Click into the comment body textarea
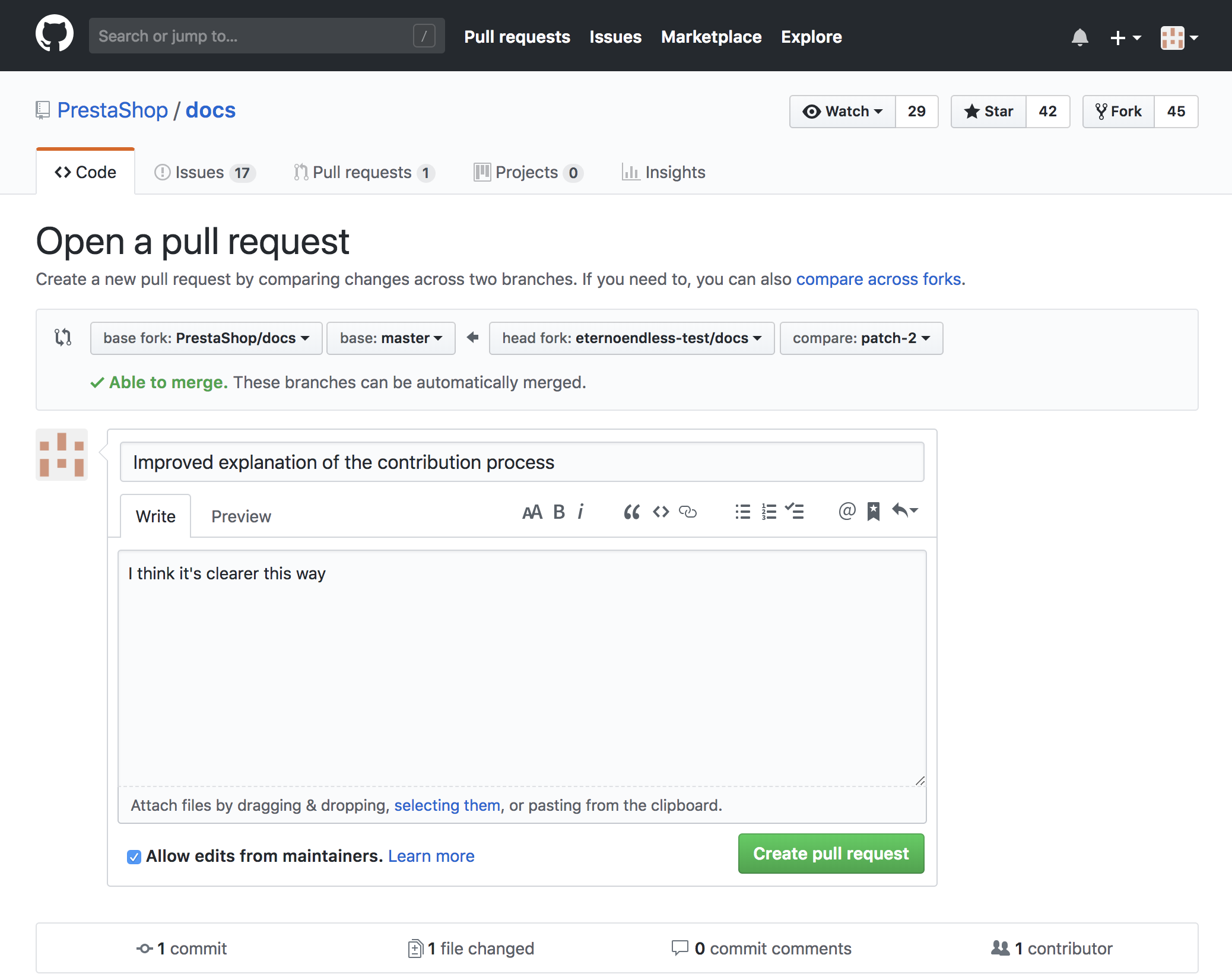The width and height of the screenshot is (1232, 977). 522,668
